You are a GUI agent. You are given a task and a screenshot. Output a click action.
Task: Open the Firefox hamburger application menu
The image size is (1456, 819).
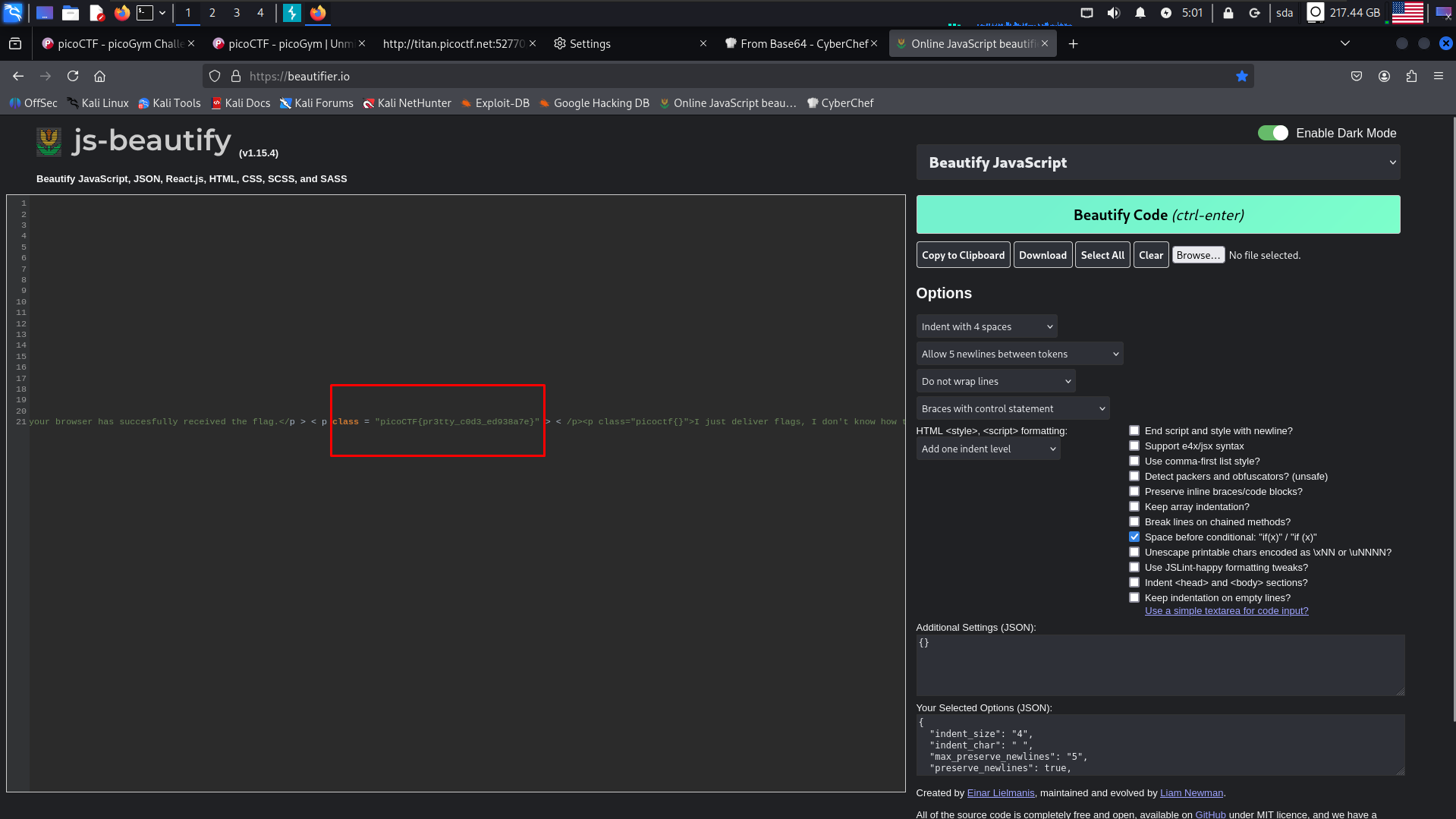point(1438,76)
